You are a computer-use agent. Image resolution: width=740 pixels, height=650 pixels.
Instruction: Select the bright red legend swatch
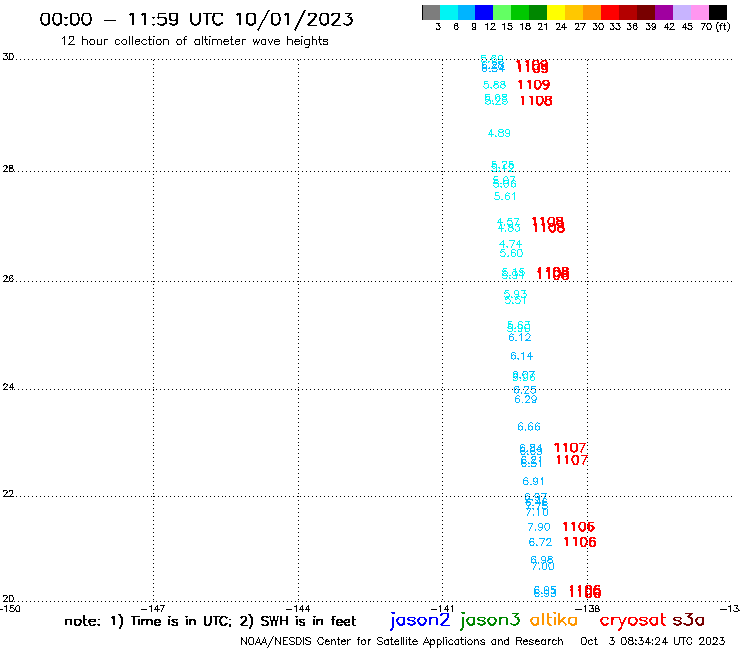(x=610, y=12)
